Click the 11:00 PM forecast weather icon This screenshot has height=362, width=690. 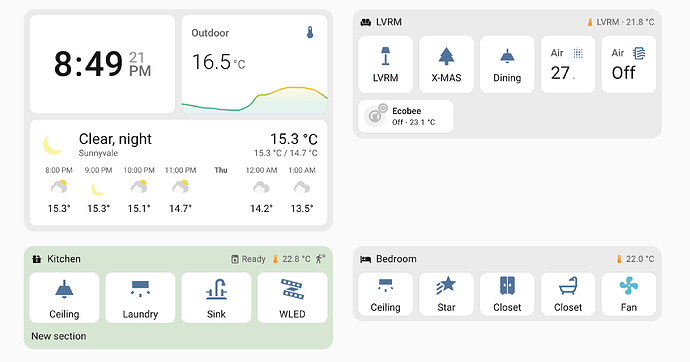[180, 187]
